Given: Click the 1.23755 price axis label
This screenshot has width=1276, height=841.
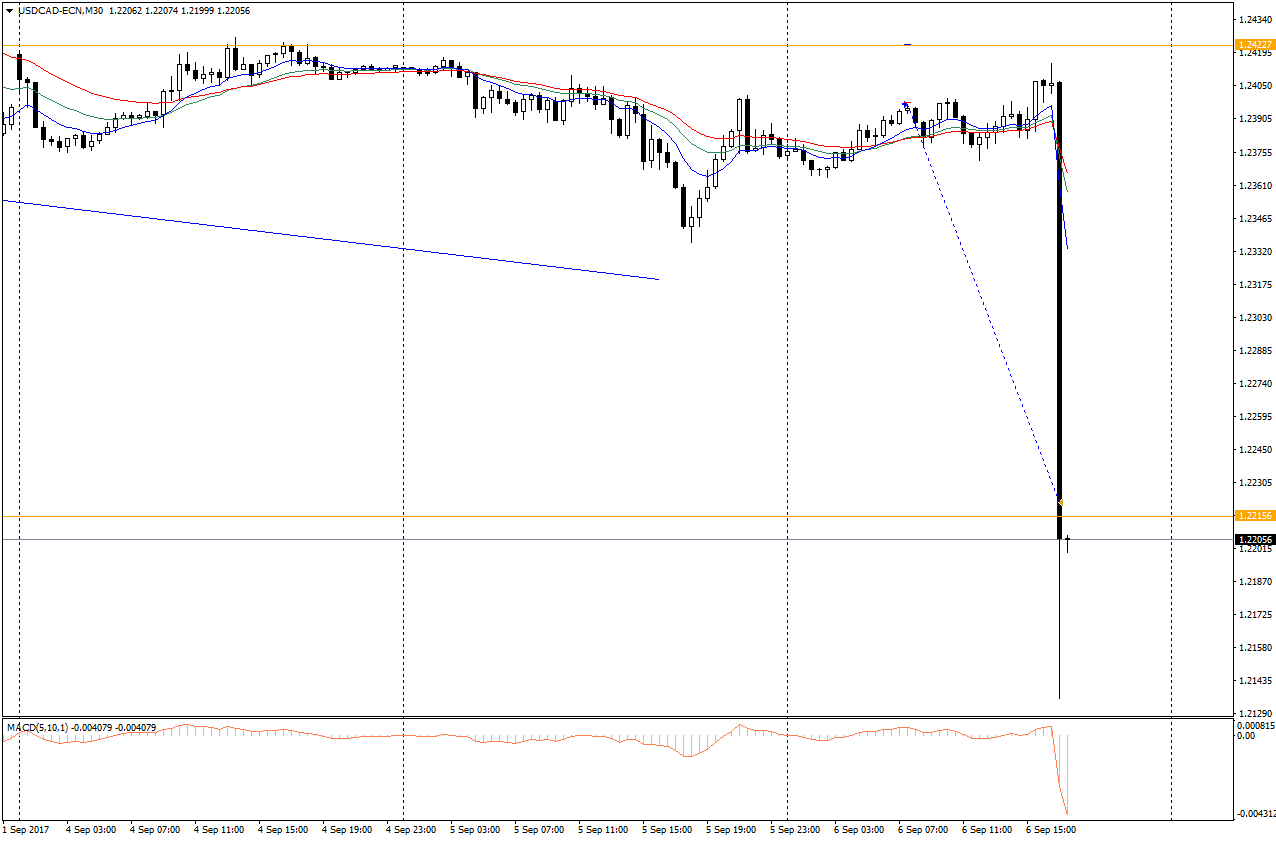Looking at the screenshot, I should pyautogui.click(x=1255, y=152).
